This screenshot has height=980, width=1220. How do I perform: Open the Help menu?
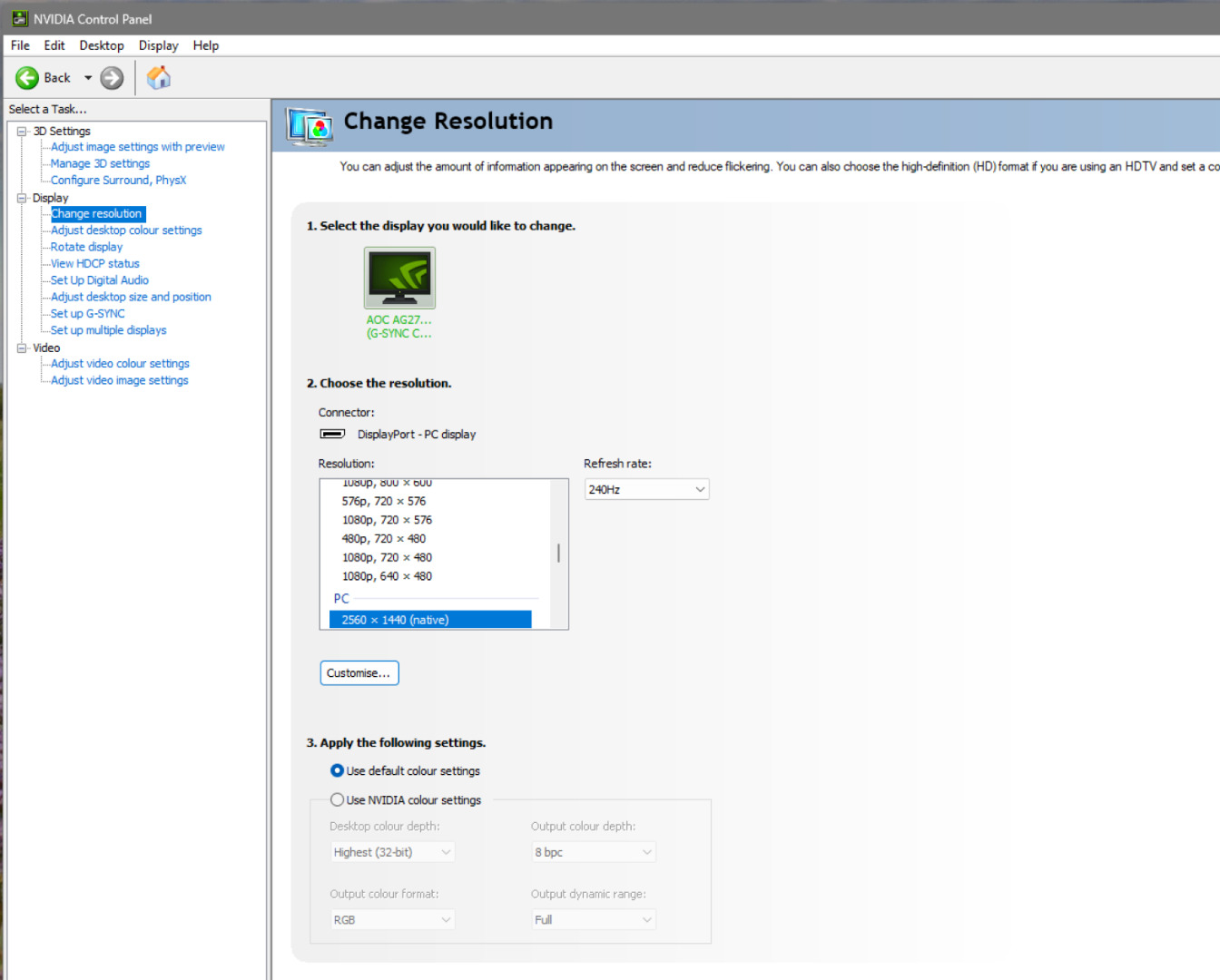(206, 45)
